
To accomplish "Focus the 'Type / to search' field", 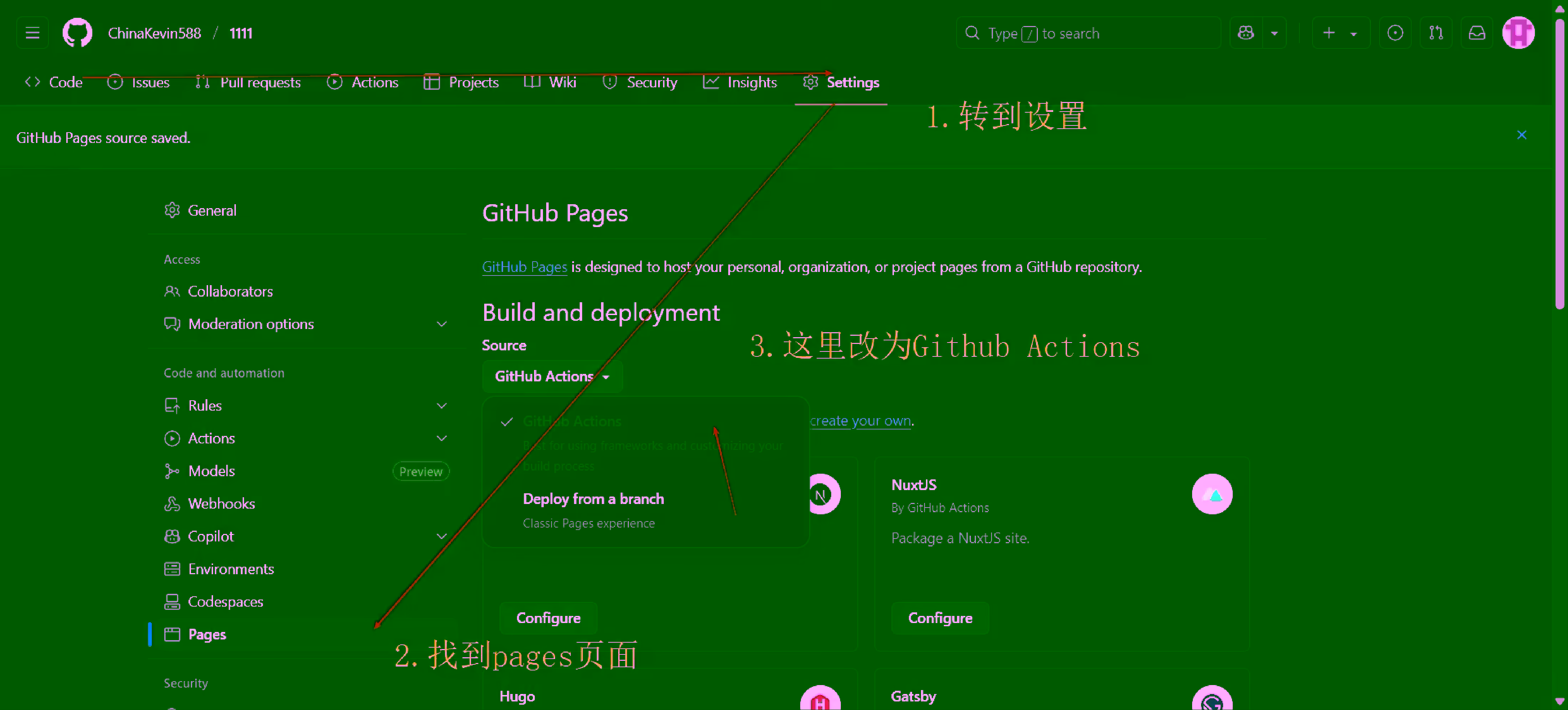I will tap(1088, 33).
